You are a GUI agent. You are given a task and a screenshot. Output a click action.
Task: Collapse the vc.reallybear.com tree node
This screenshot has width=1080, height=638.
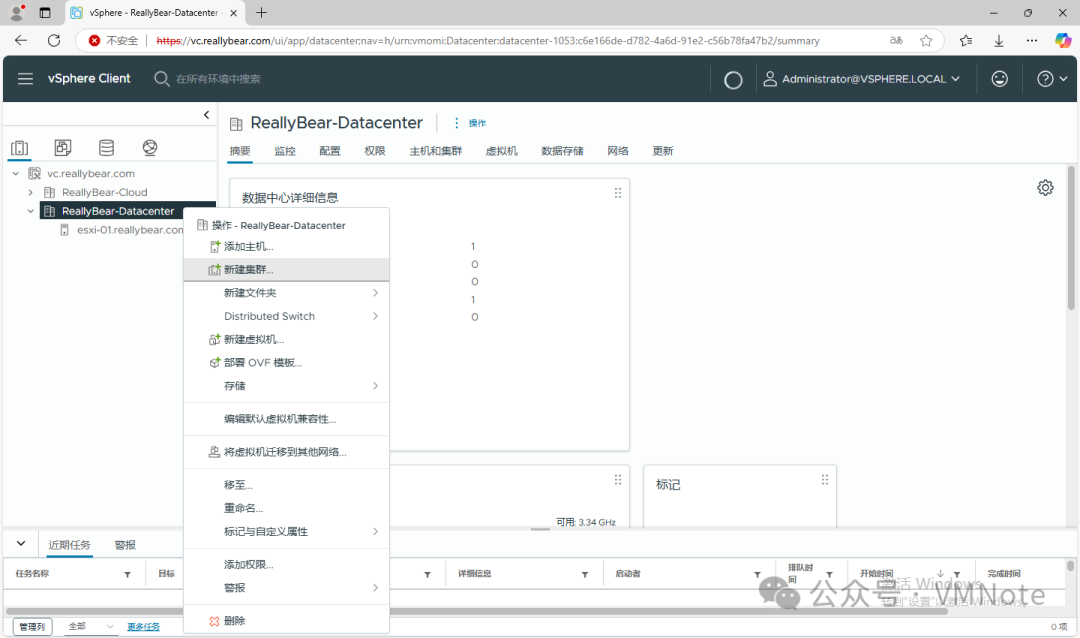tap(16, 174)
